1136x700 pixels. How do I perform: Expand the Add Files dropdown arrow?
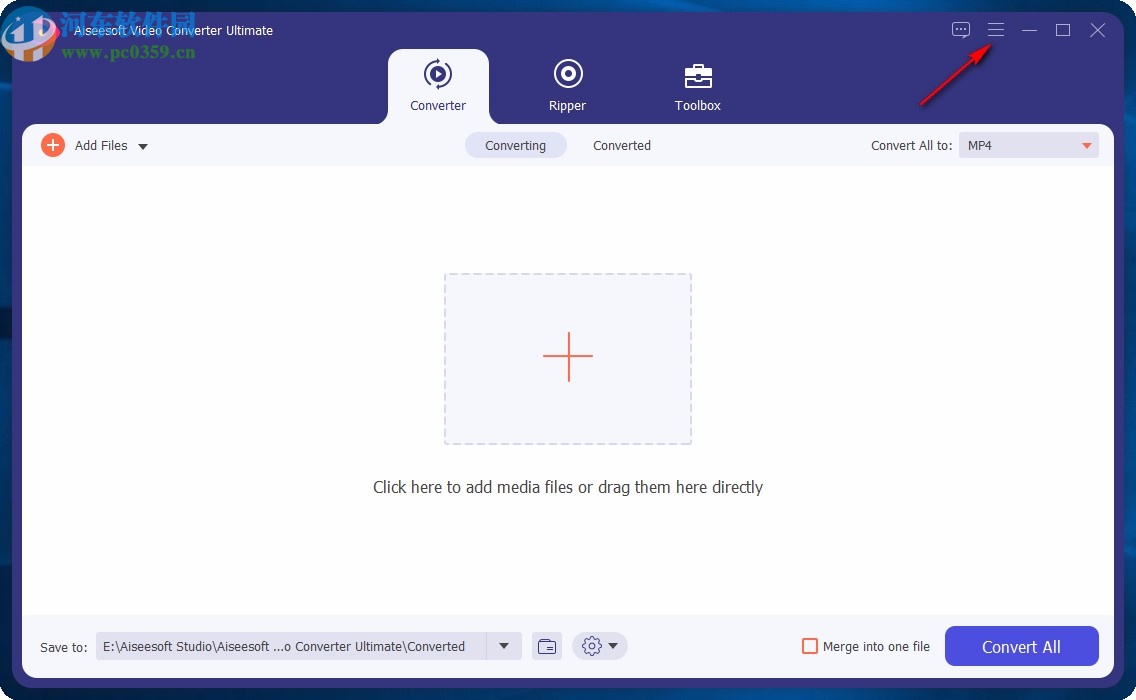(x=143, y=146)
